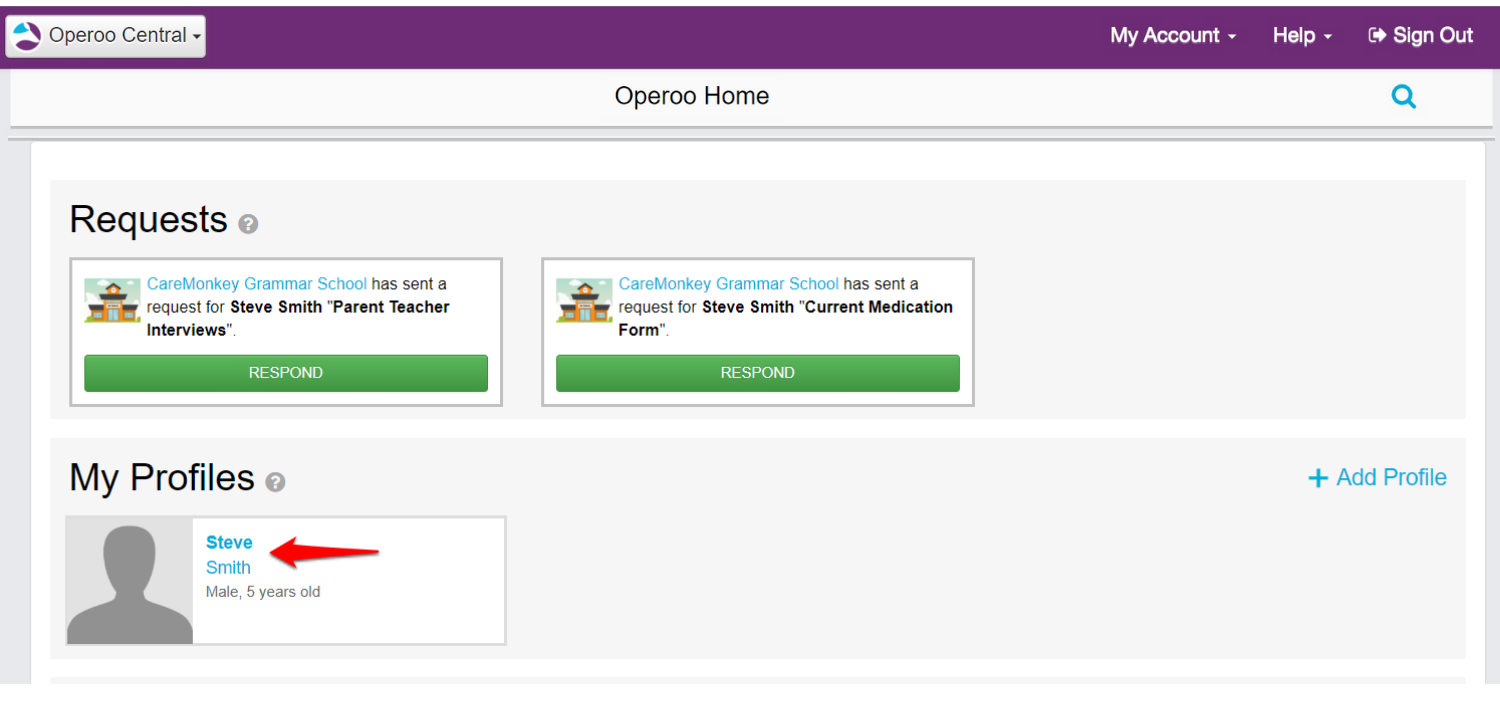The height and width of the screenshot is (702, 1500).
Task: Click the plus icon for Add Profile
Action: pyautogui.click(x=1317, y=478)
